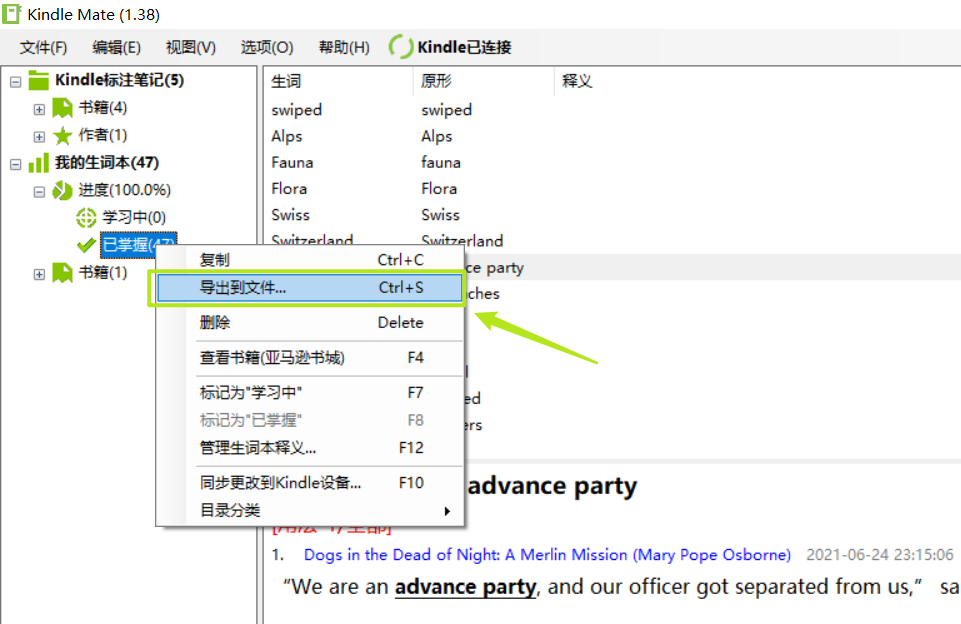Click the Kindle Mate app icon in title bar
This screenshot has height=624, width=961.
12,13
